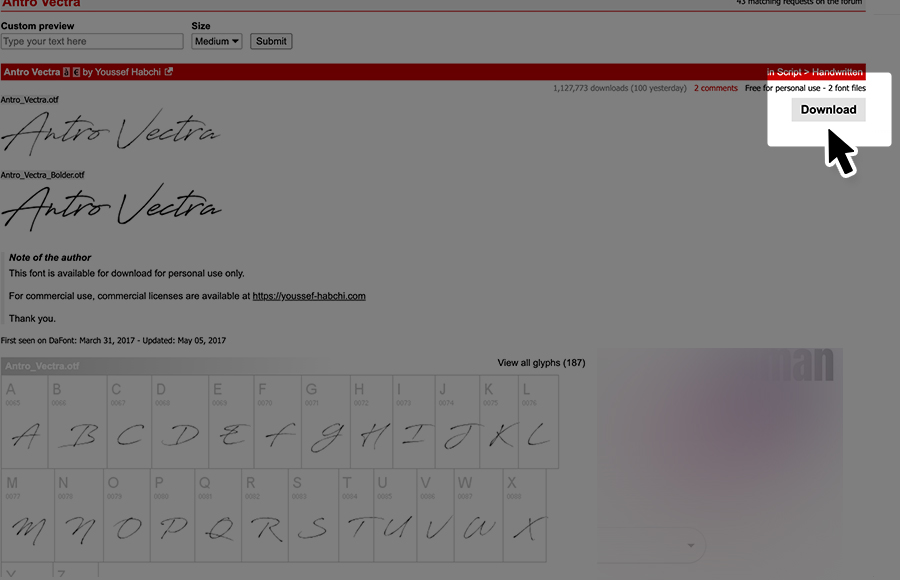Visit the youssef-habchi.com license link
This screenshot has height=580, width=900.
309,296
